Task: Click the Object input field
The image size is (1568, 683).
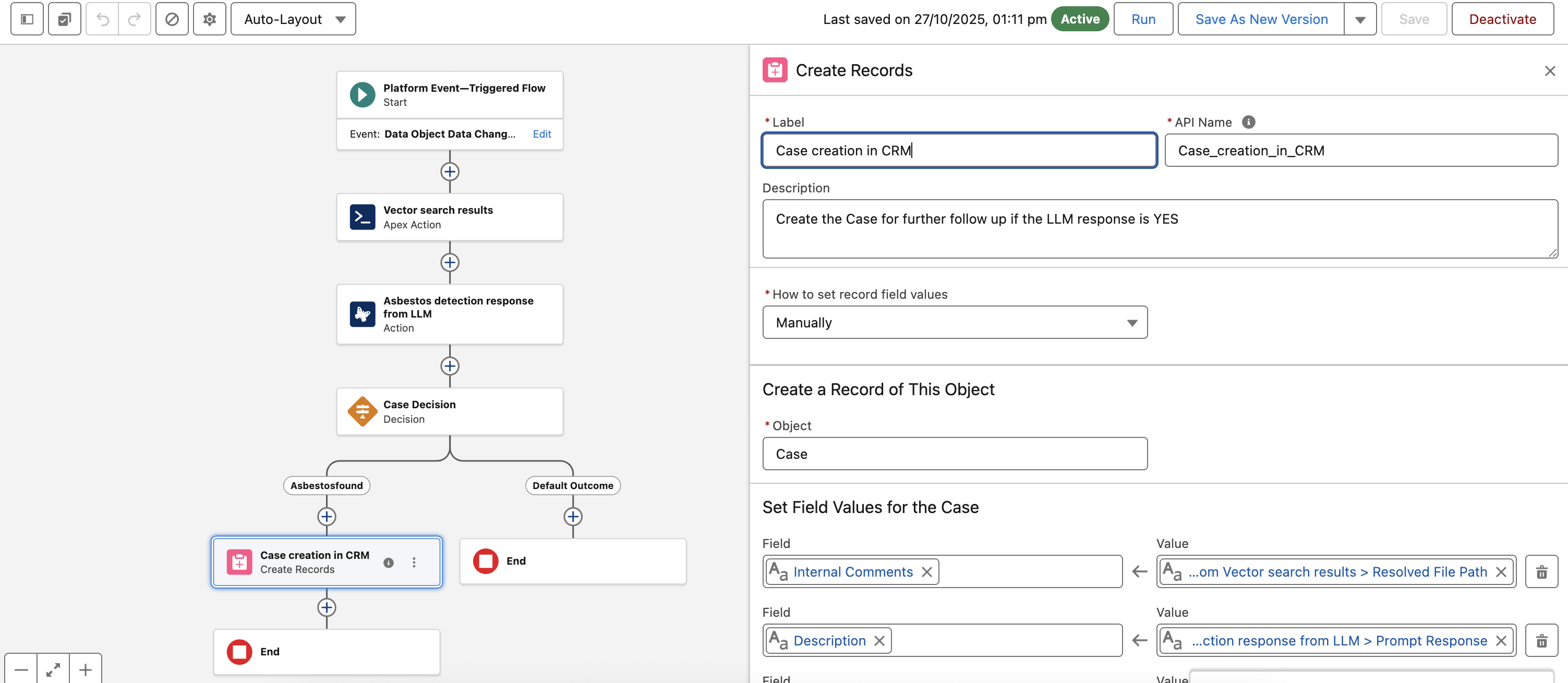Action: click(955, 454)
